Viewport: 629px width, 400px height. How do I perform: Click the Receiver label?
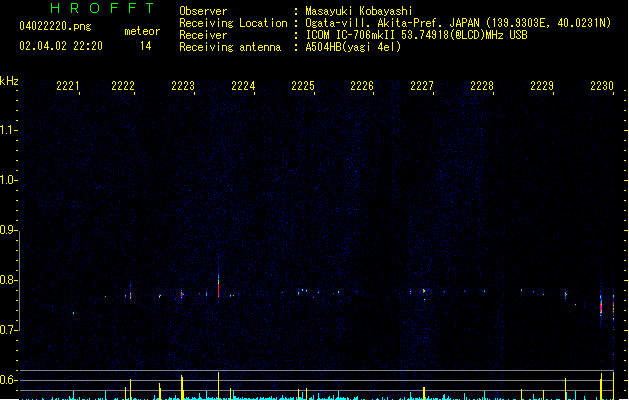(x=203, y=35)
